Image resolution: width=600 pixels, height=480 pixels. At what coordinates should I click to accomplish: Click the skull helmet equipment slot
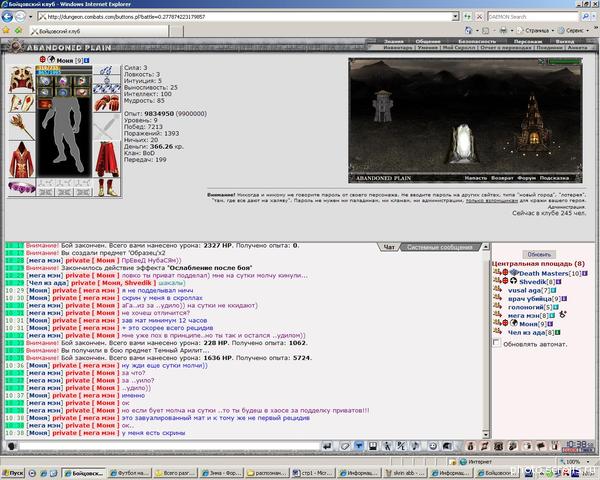(21, 79)
